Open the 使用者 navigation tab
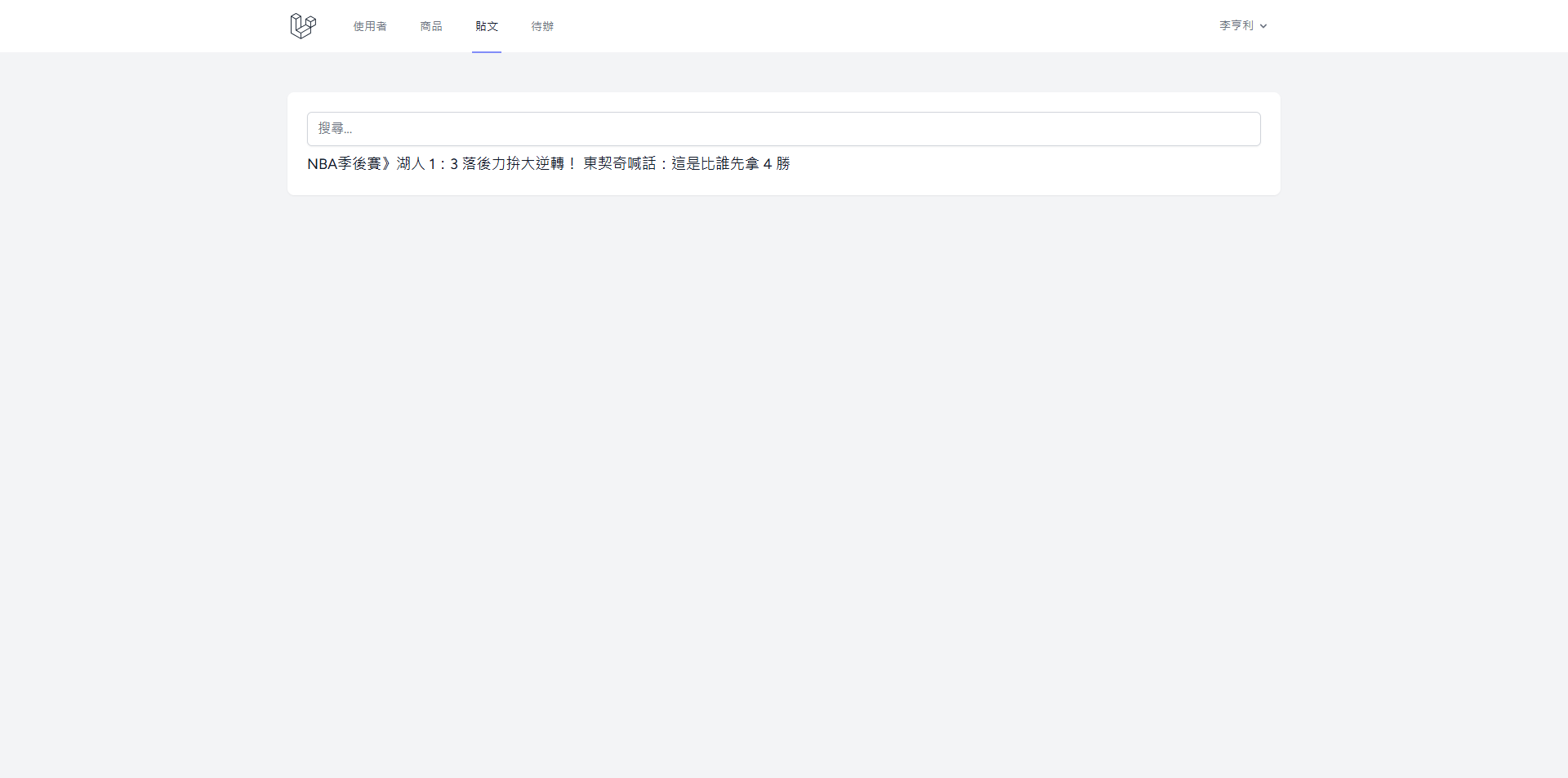The height and width of the screenshot is (778, 1568). 370,26
